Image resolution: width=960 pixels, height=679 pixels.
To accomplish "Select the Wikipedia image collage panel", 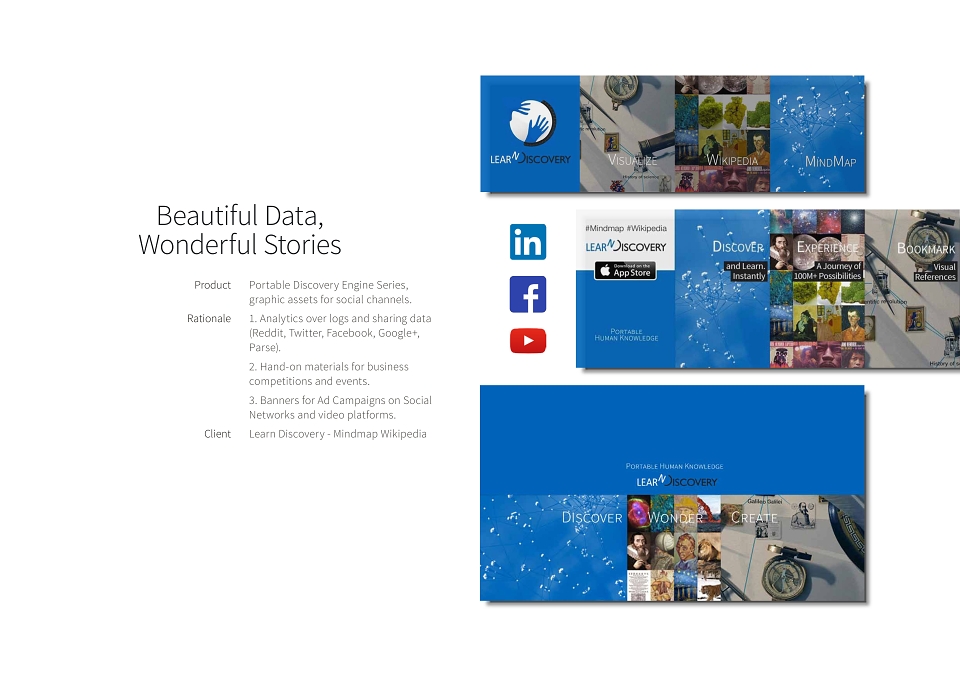I will 722,133.
